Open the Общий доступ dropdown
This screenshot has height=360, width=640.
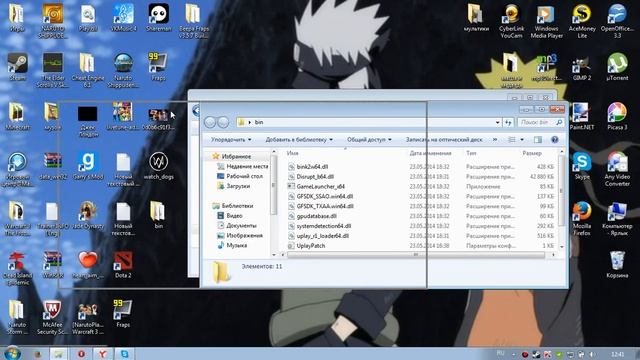[x=369, y=140]
